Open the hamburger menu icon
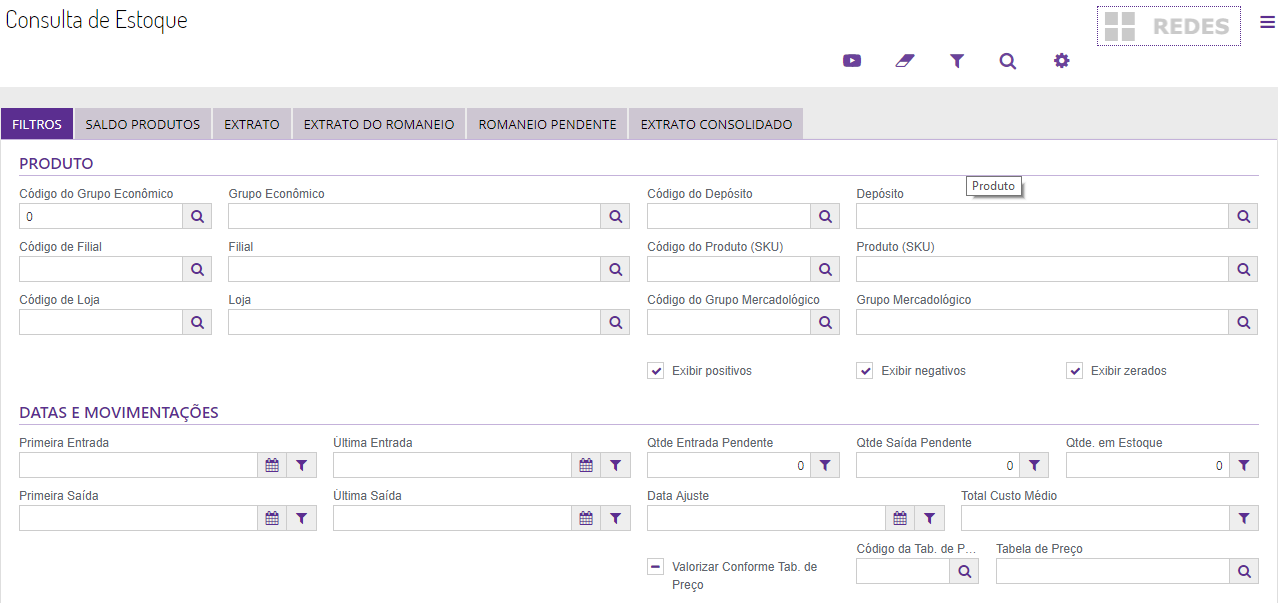Viewport: 1278px width, 603px height. [x=1267, y=24]
